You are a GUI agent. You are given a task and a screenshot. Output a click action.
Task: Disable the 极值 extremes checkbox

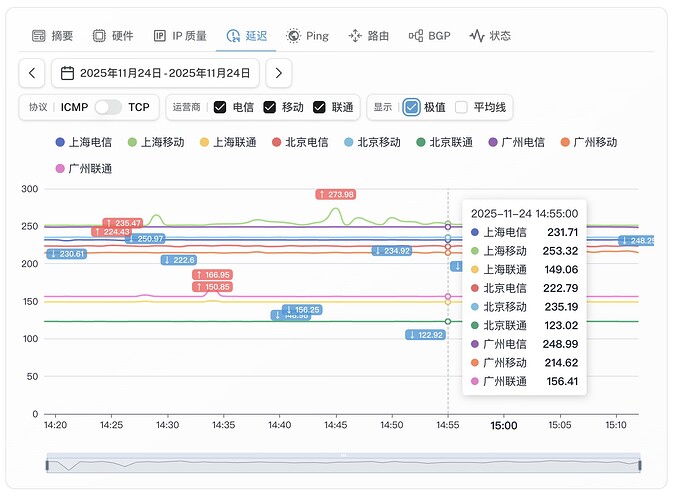(x=411, y=107)
